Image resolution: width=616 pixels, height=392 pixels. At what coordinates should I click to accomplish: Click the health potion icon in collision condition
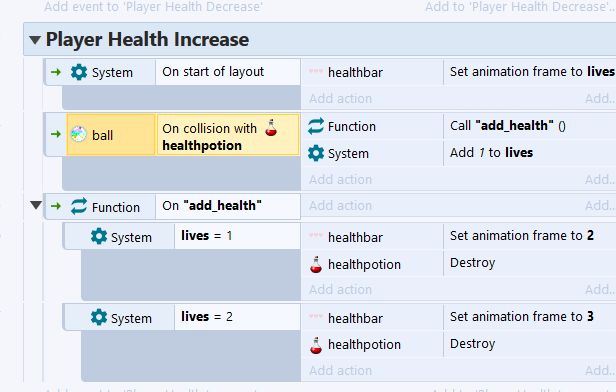(271, 128)
